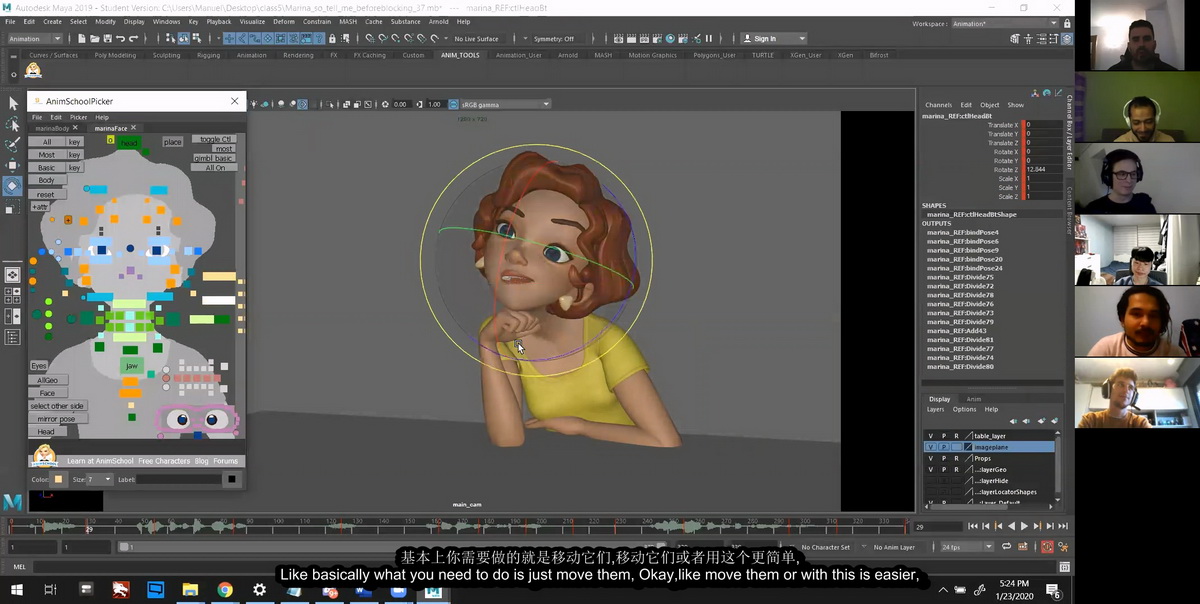Image resolution: width=1200 pixels, height=604 pixels.
Task: Click the jaw control button
Action: point(131,366)
